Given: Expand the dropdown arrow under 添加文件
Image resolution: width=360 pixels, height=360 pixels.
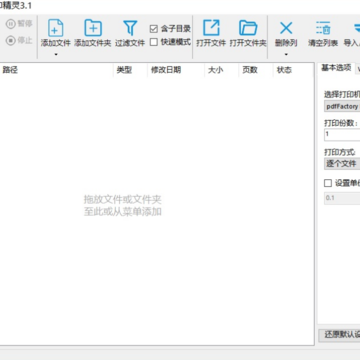Looking at the screenshot, I should coord(56,54).
